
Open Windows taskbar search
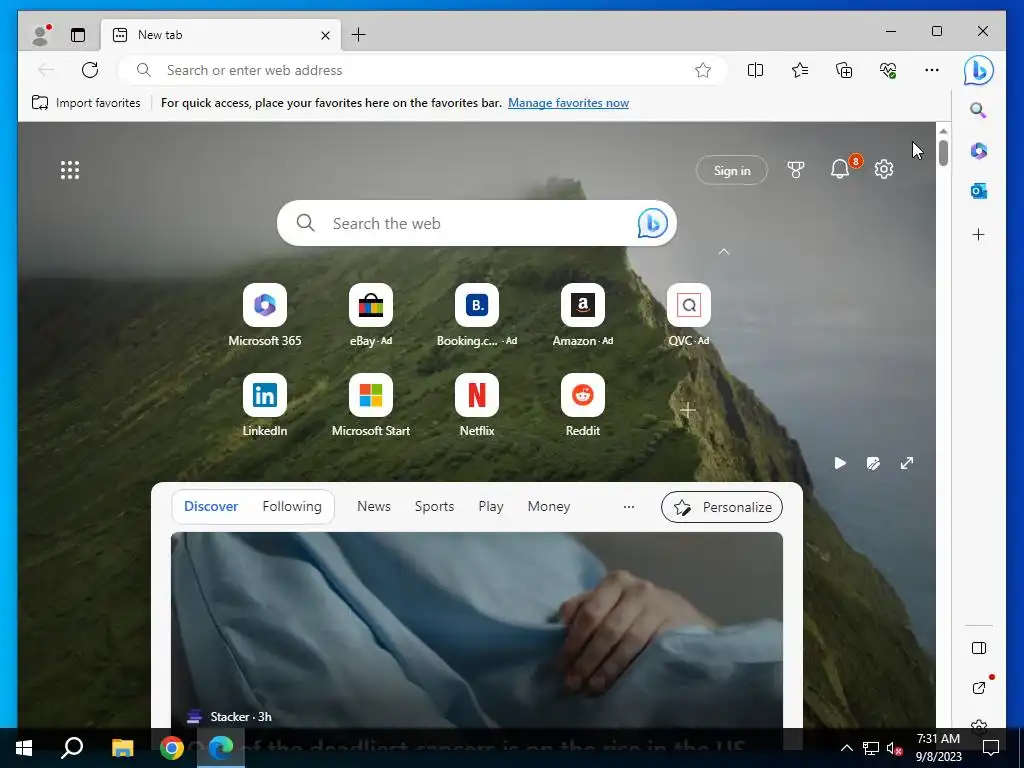pyautogui.click(x=72, y=748)
